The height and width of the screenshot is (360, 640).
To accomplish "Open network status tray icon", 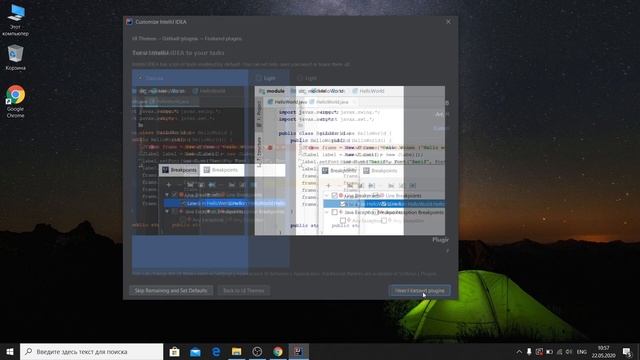I will coord(559,352).
